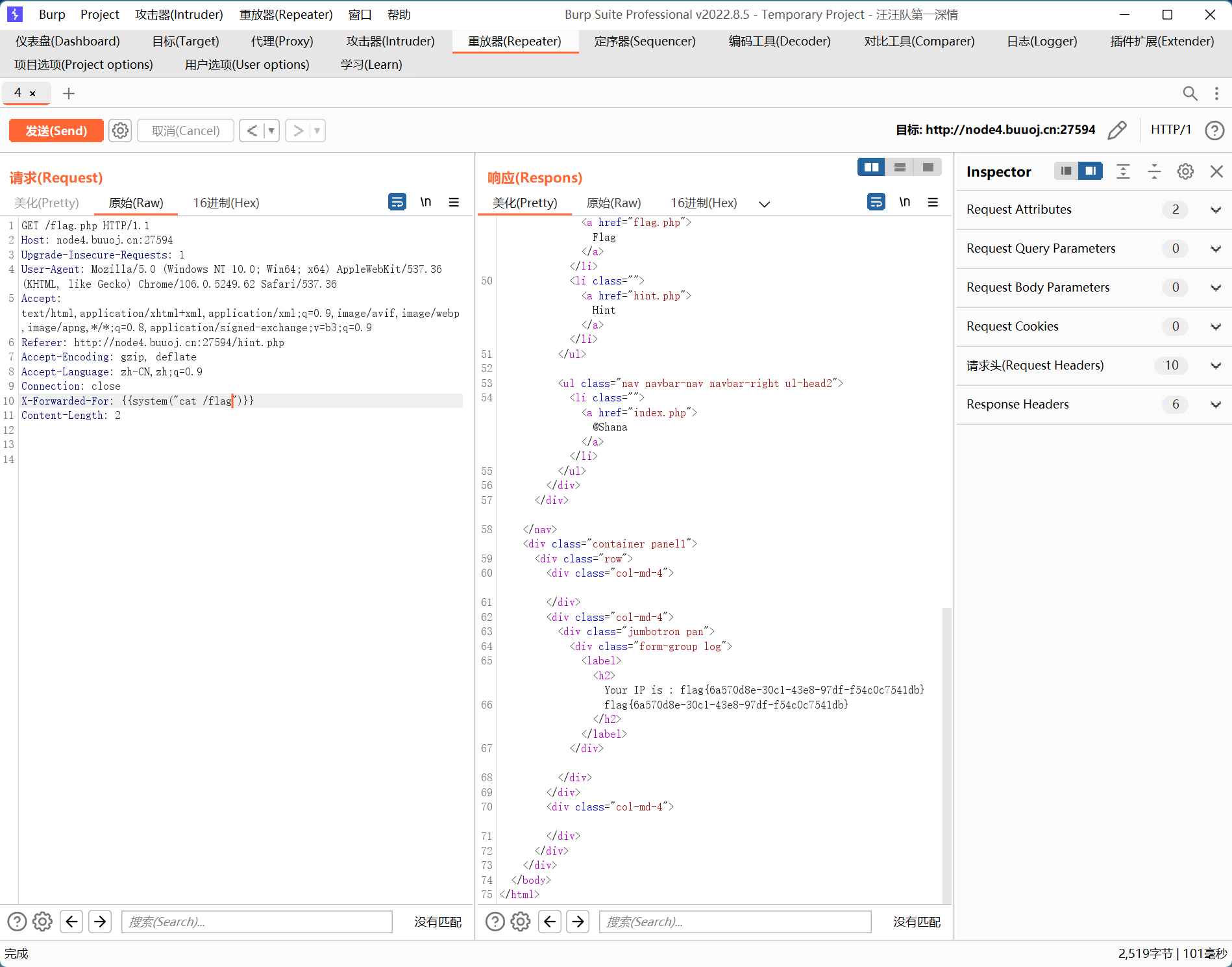Screen dimensions: 1232x967
Task: Close Repeater tab 4
Action: (32, 94)
